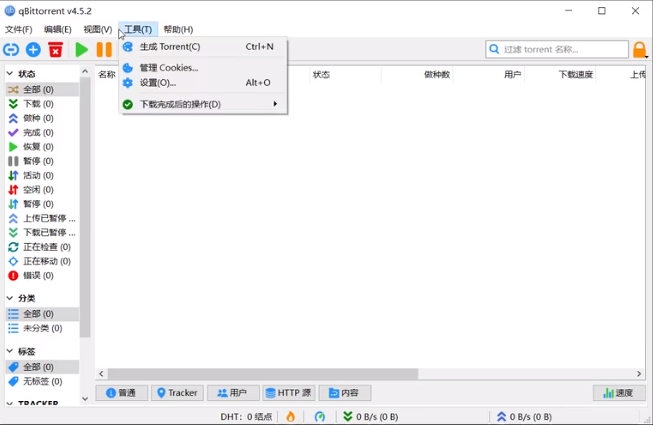The image size is (653, 425).
Task: Click horizontal scrollbar left arrow
Action: 101,374
